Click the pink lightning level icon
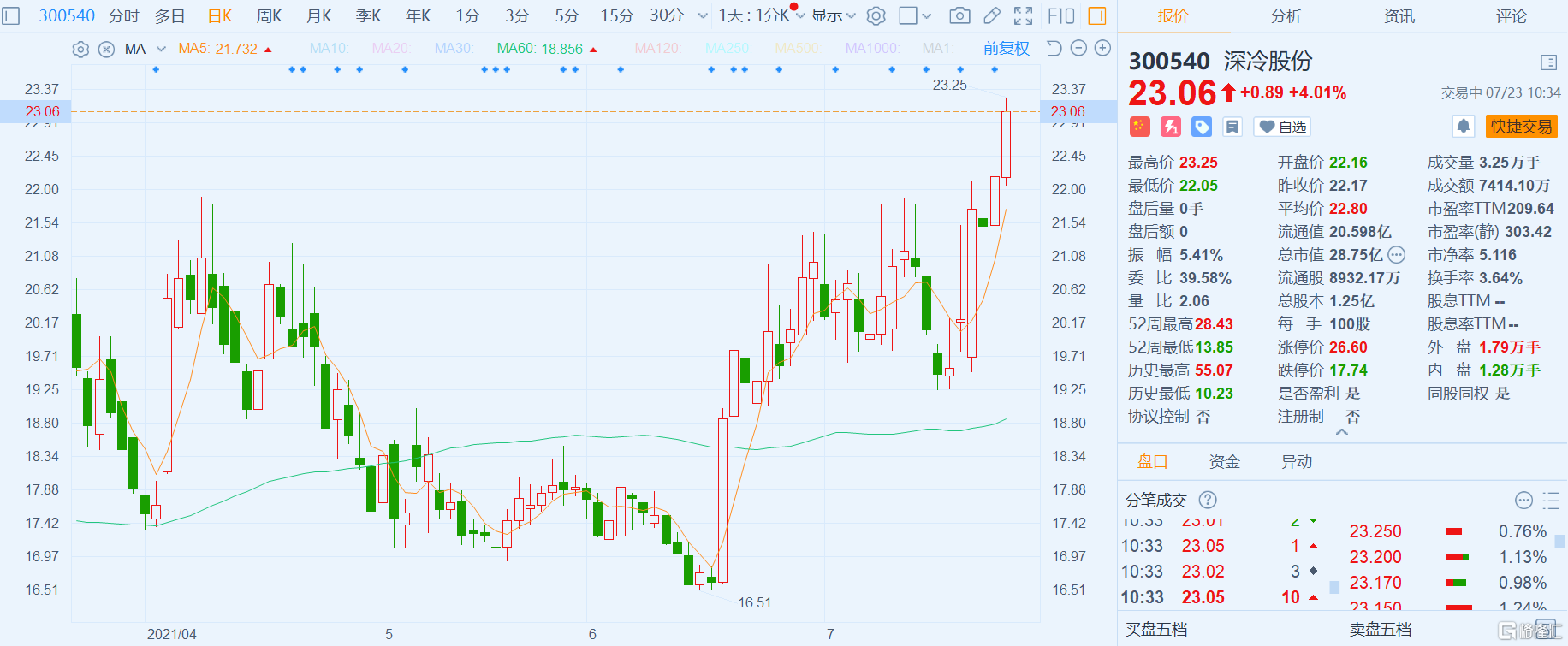Viewport: 1568px width, 646px height. pos(1170,127)
